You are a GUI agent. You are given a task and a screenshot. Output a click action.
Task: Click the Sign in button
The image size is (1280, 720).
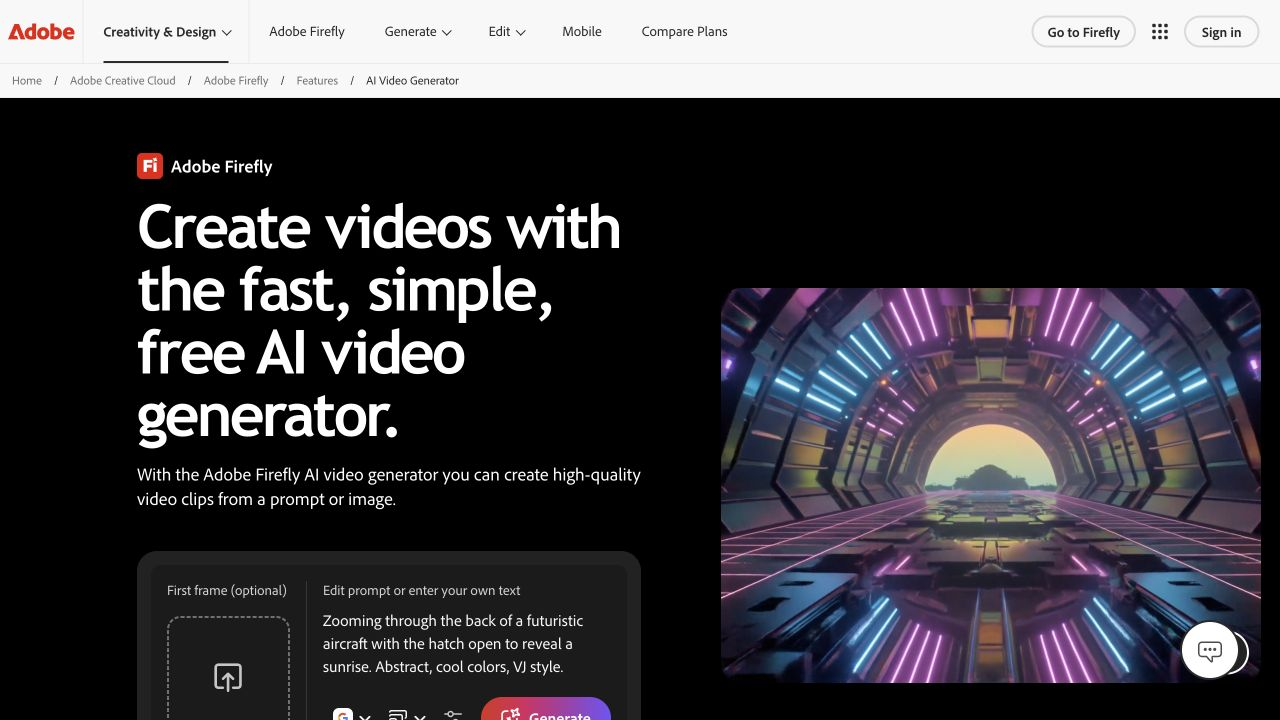click(1221, 32)
